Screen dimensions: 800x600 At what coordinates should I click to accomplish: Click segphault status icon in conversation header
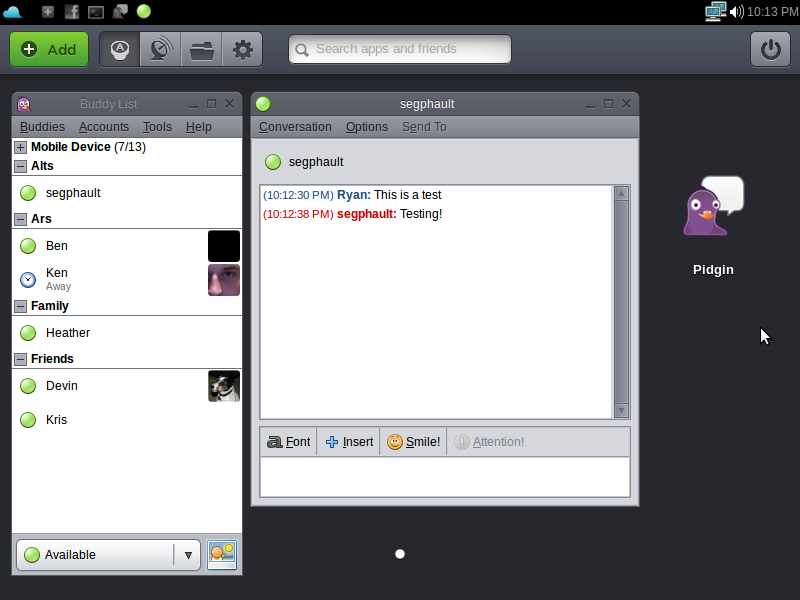273,162
